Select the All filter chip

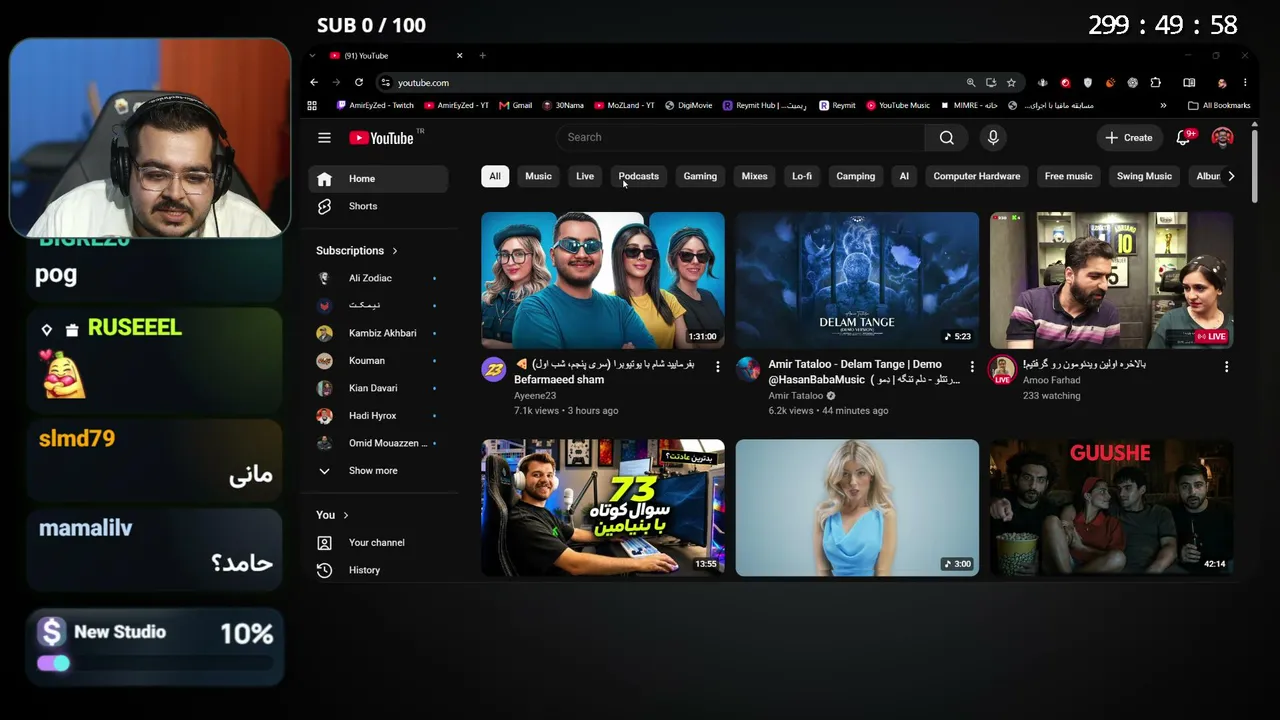click(494, 176)
